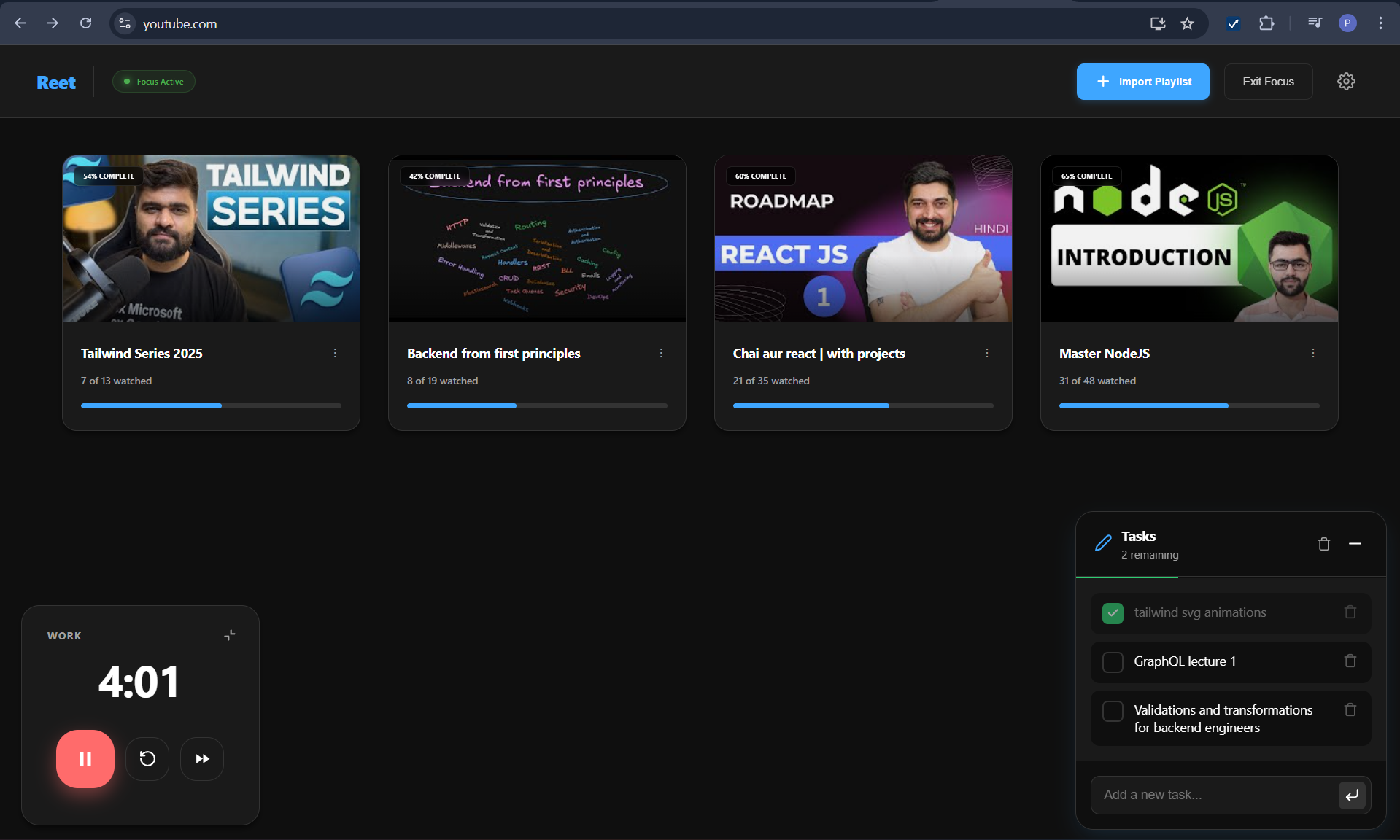Check the Validations and transformations task
This screenshot has height=840, width=1400.
[1112, 711]
